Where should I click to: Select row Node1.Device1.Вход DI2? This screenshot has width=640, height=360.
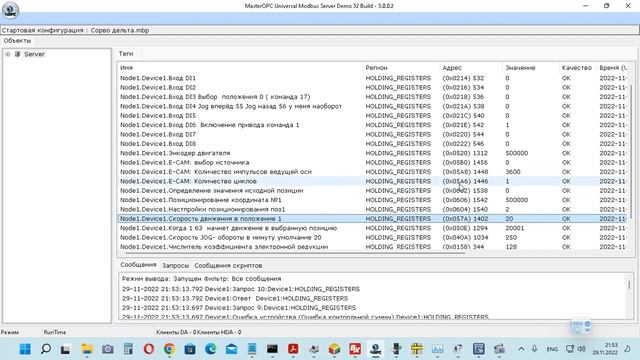coord(373,87)
